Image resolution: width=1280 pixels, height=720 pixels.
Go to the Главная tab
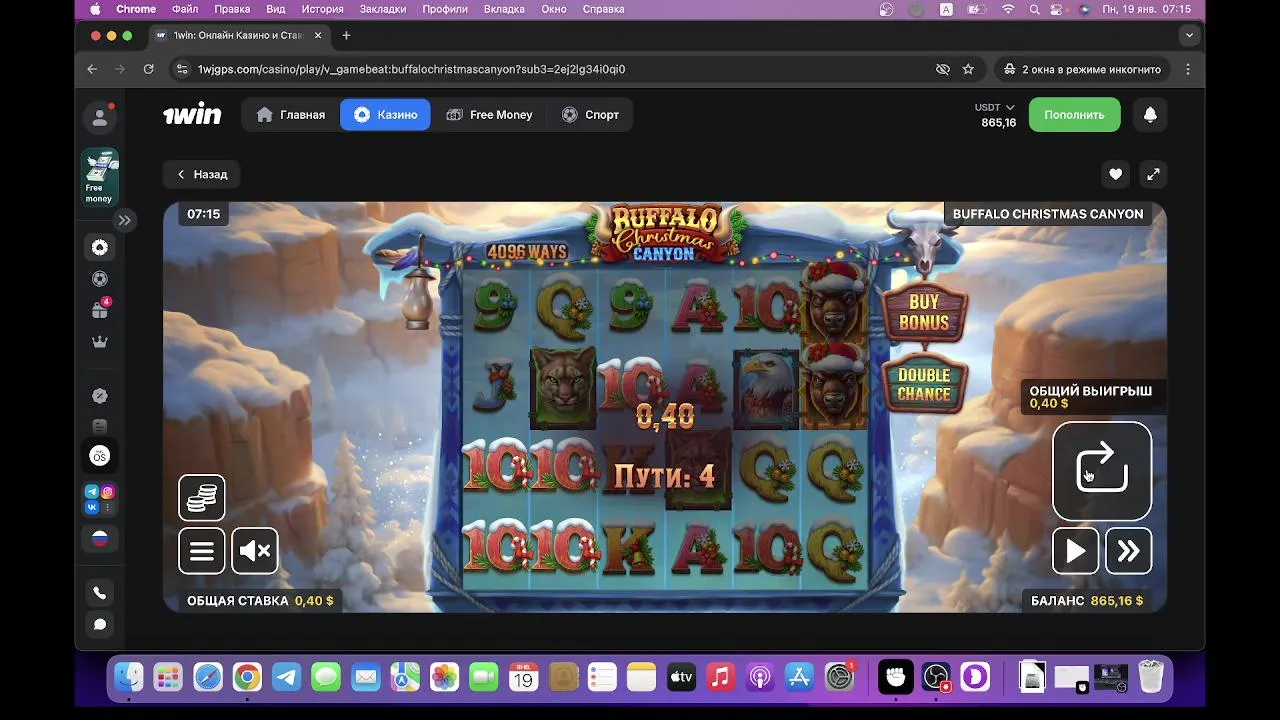(291, 115)
